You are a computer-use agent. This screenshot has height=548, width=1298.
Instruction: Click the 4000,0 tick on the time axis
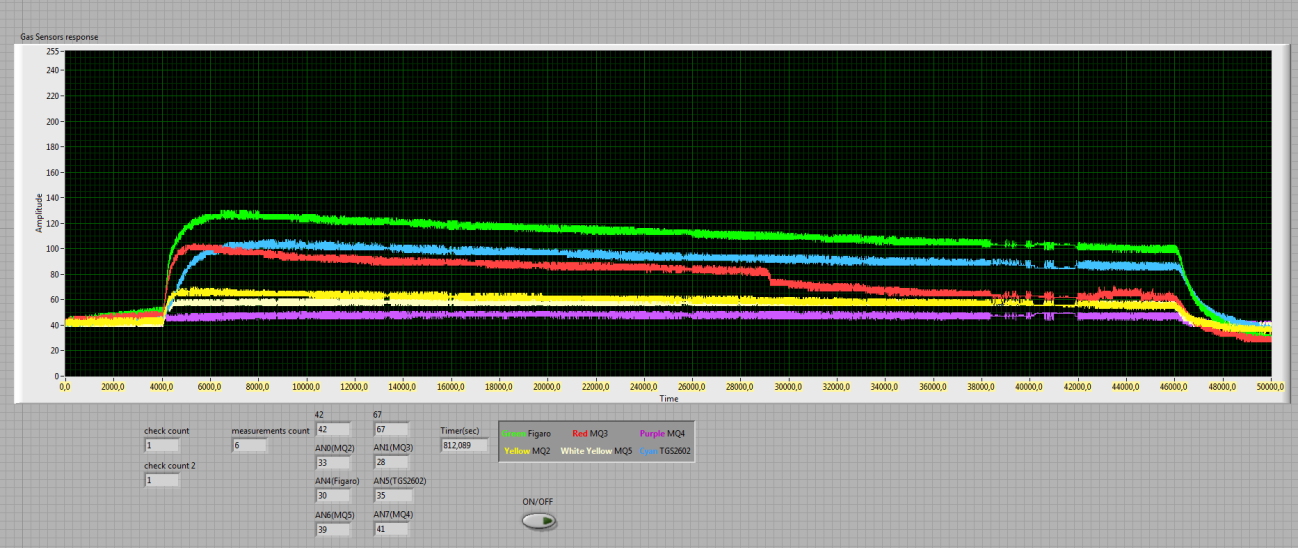coord(162,386)
